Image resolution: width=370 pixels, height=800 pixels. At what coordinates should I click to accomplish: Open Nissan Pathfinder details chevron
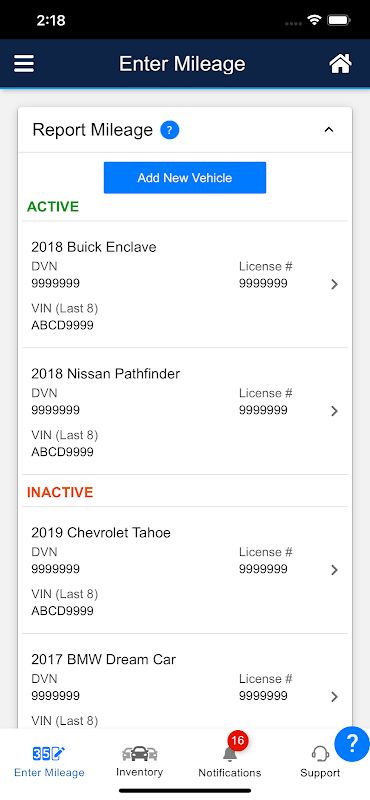(x=334, y=411)
